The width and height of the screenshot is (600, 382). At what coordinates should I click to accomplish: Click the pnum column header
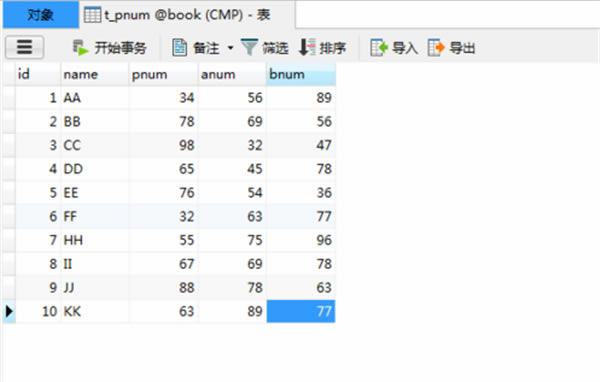coord(163,74)
